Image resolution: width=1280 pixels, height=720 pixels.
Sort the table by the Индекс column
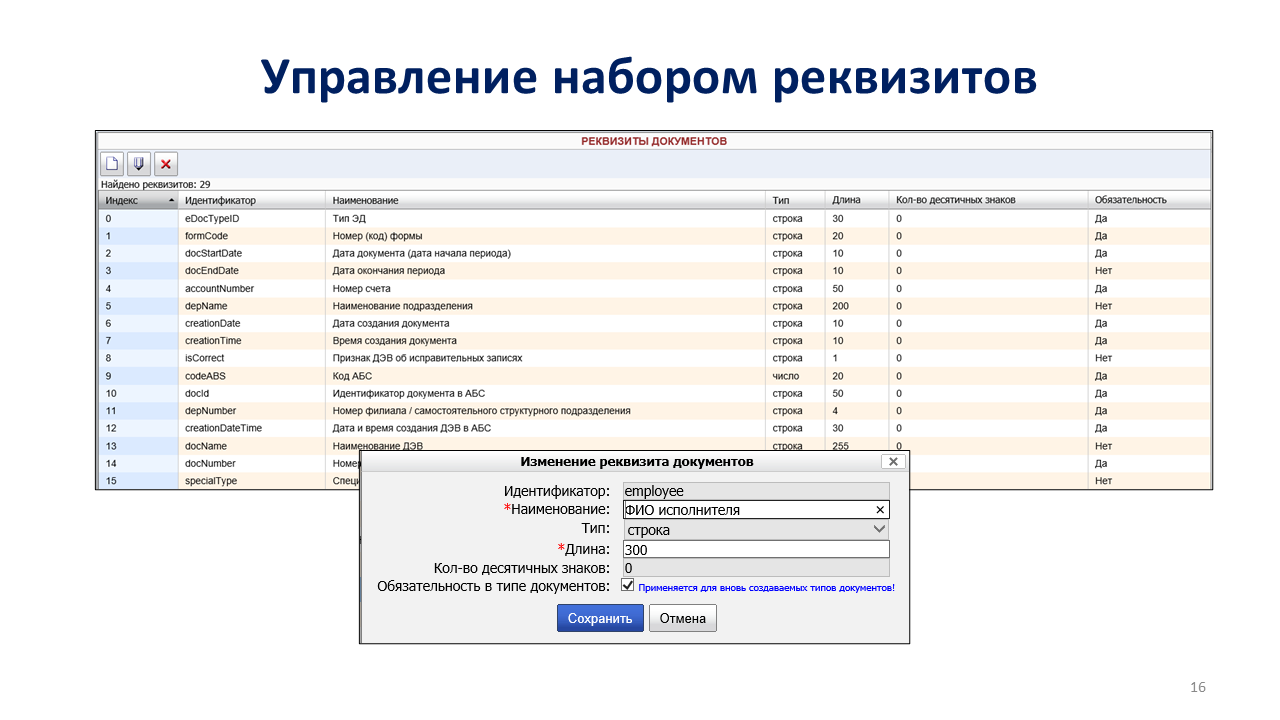point(138,200)
